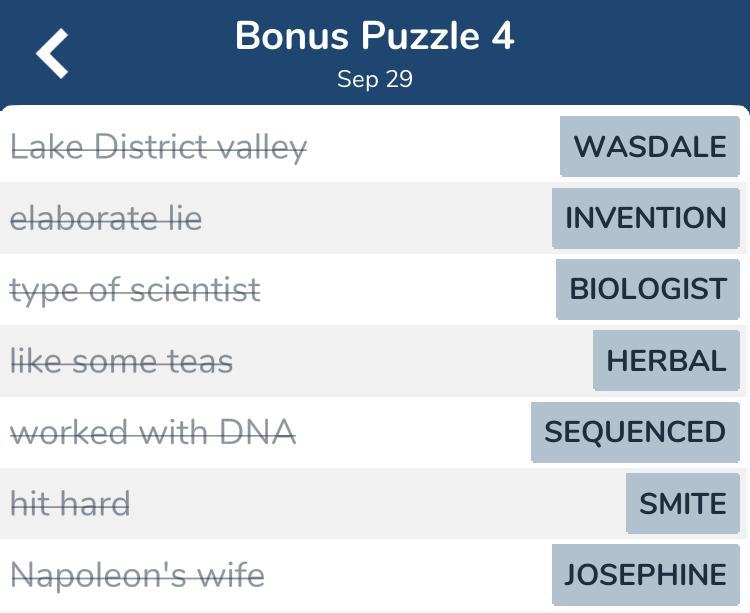Select the 'elaborate lie' clue
This screenshot has height=613, width=750.
pyautogui.click(x=106, y=218)
